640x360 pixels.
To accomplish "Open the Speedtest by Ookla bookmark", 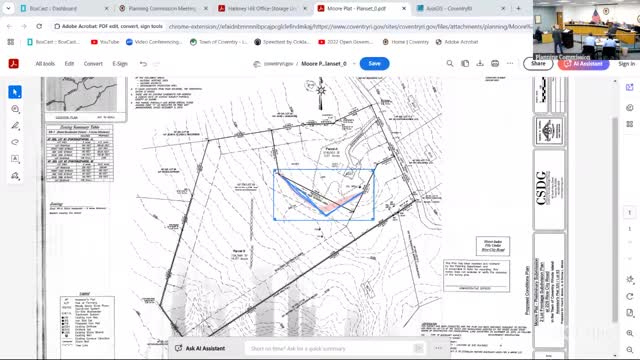I will coord(282,42).
